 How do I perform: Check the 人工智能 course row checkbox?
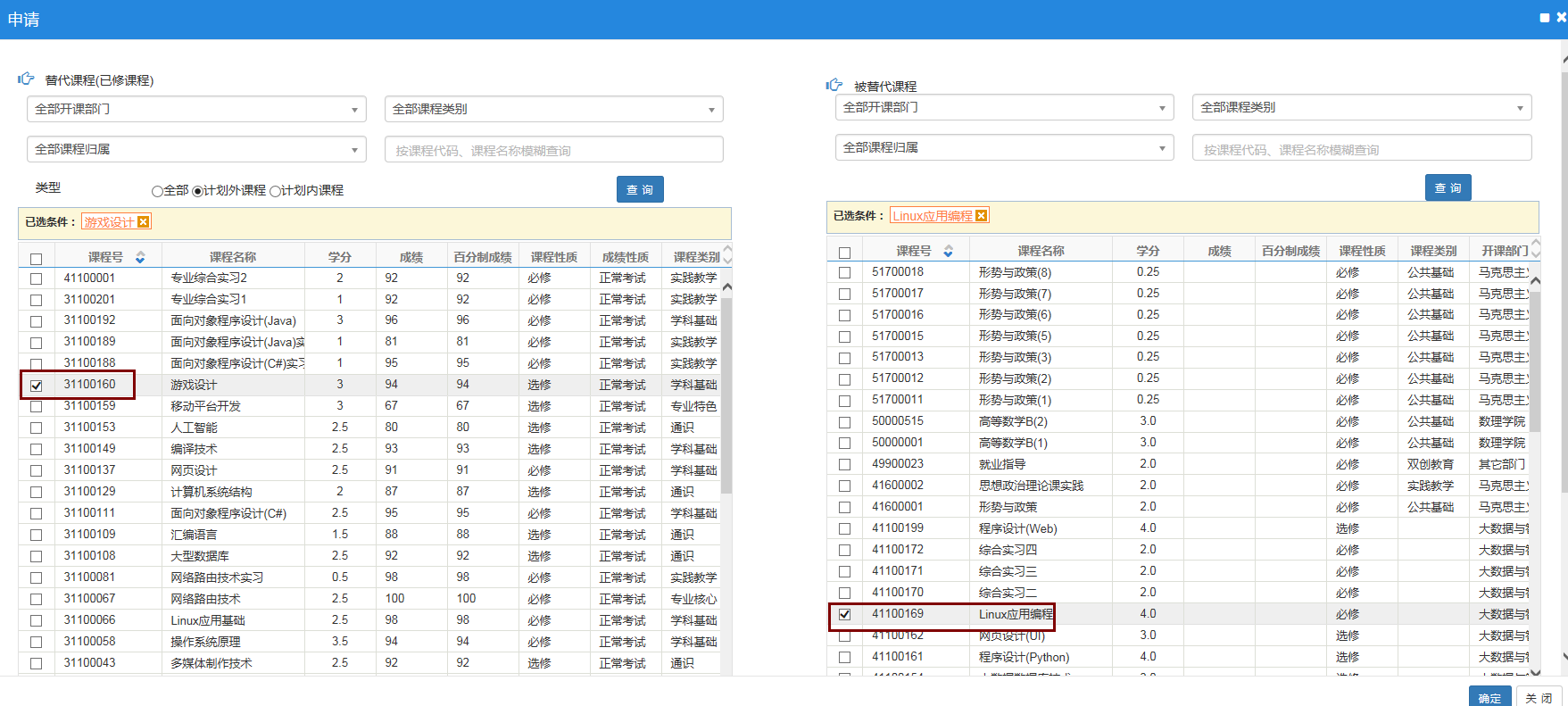(37, 428)
